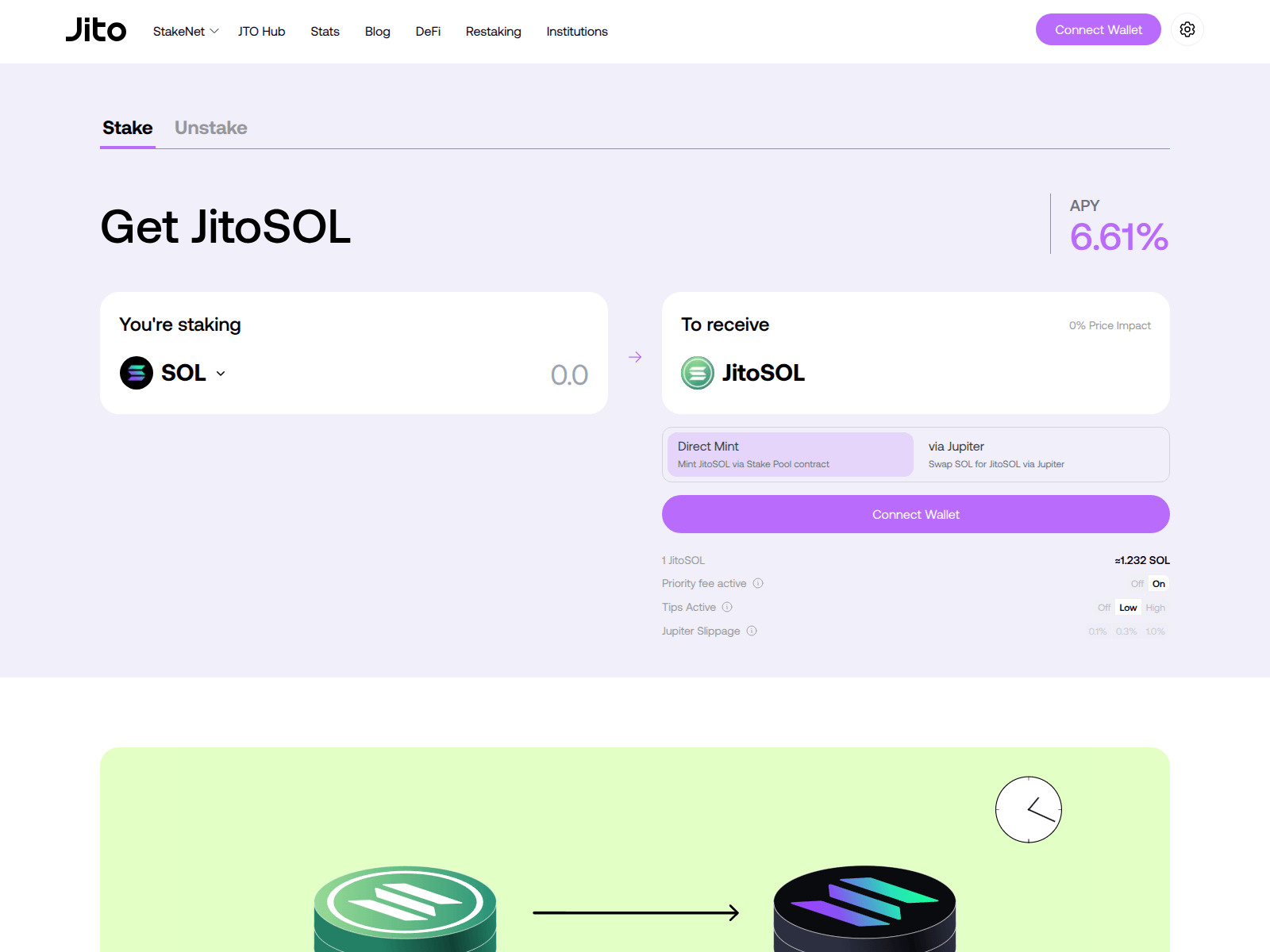Select Direct Mint option
The width and height of the screenshot is (1270, 952).
coord(791,455)
